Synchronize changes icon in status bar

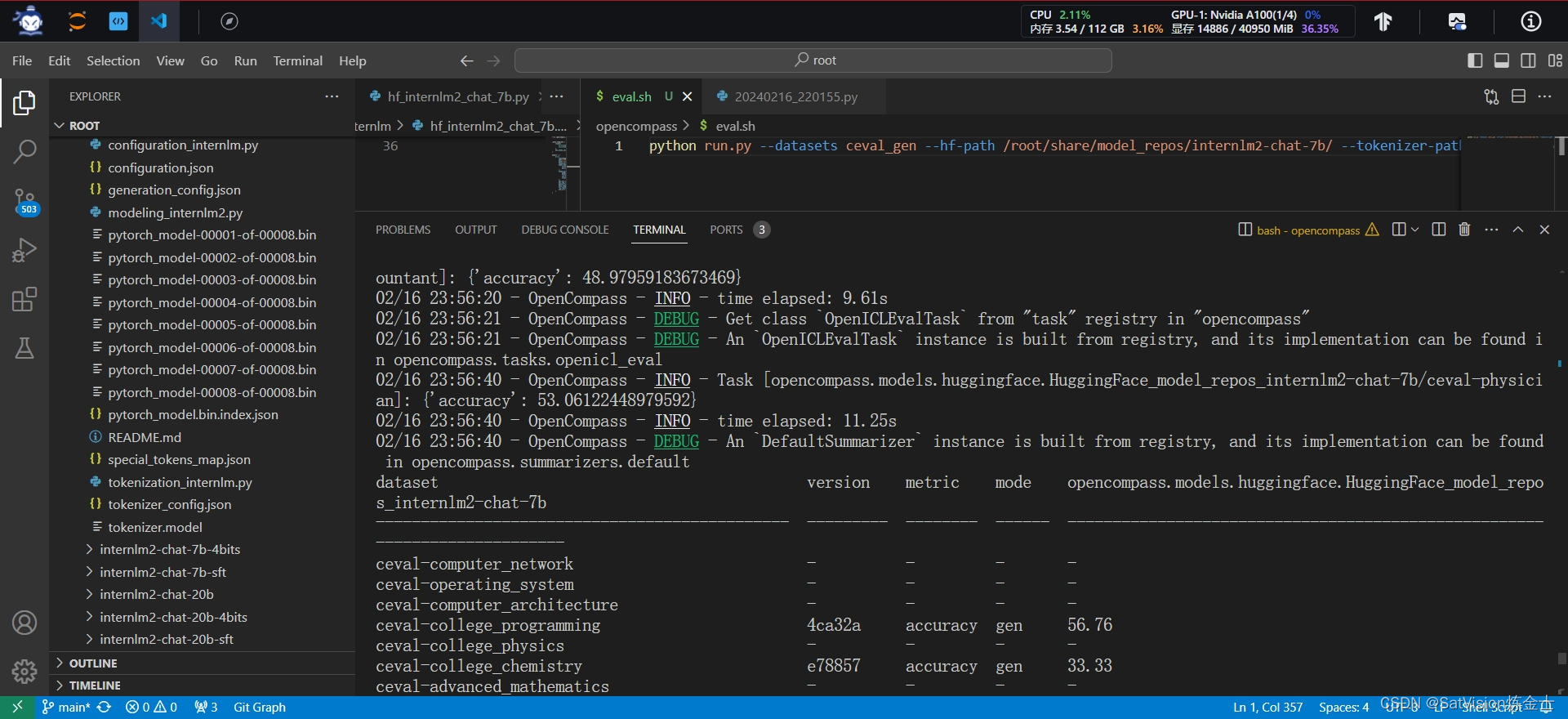click(x=104, y=708)
